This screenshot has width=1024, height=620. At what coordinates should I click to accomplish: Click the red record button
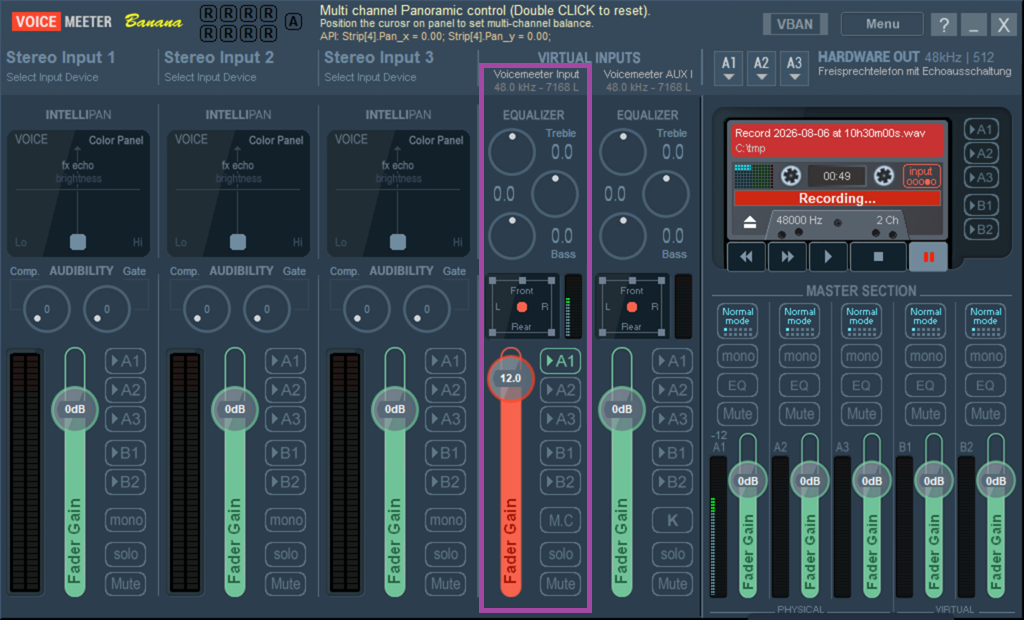(928, 257)
